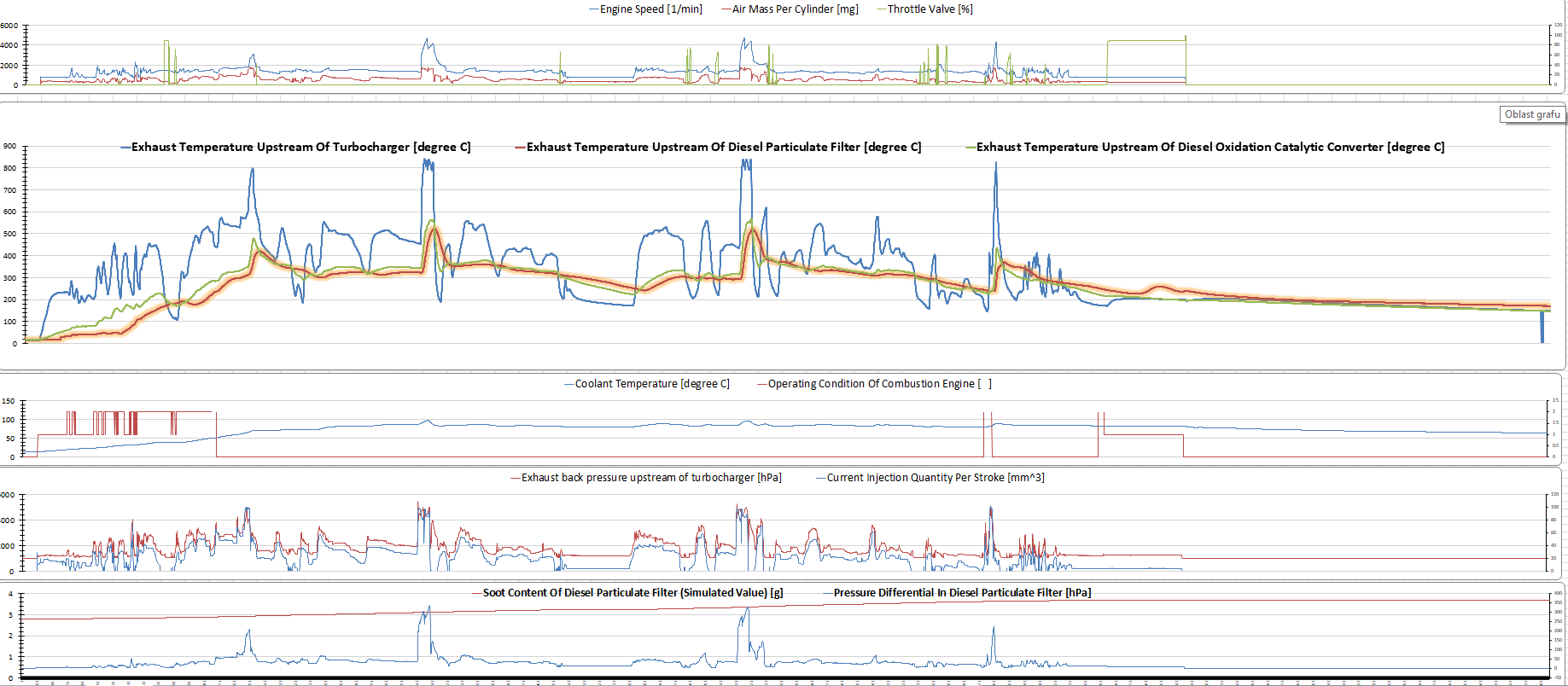Click Pressure Differential In Diesel Particulate Filter legend
Screen dimensions: 1568x686
click(x=962, y=593)
